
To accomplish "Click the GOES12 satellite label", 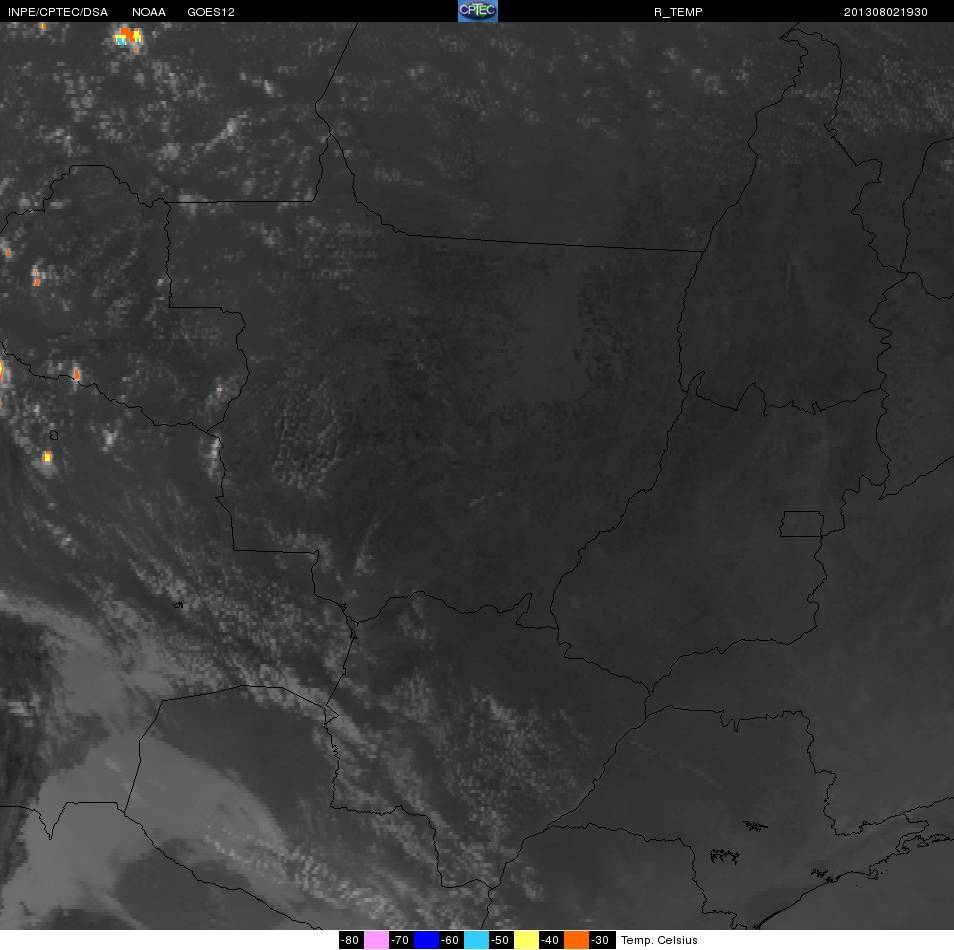I will (211, 12).
